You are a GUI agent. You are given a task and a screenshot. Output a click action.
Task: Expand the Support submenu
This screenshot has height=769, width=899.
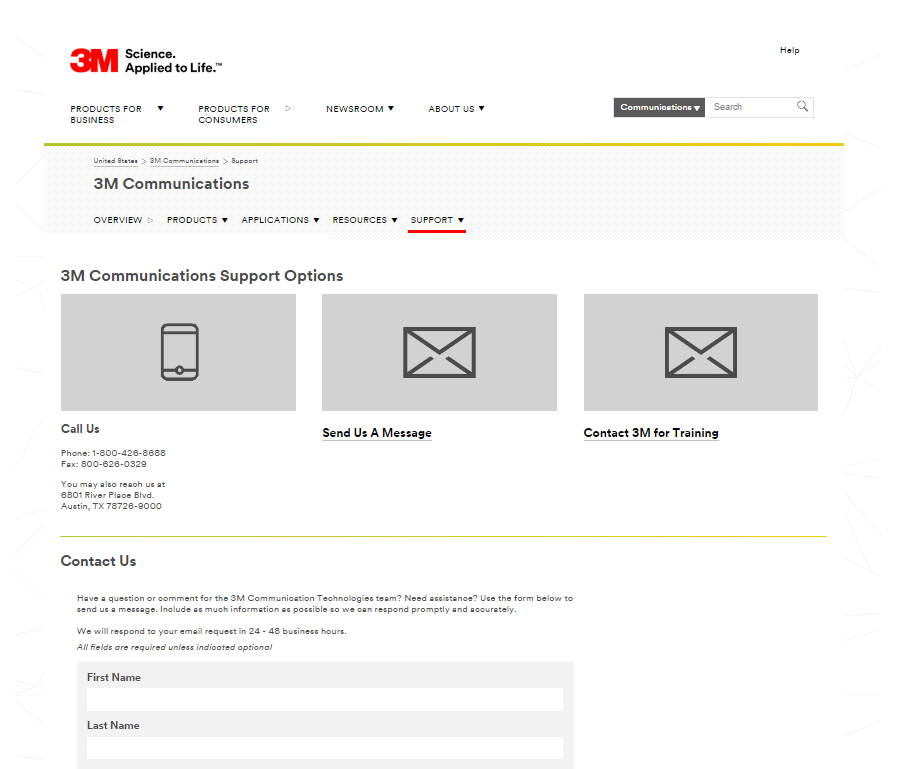pos(437,220)
